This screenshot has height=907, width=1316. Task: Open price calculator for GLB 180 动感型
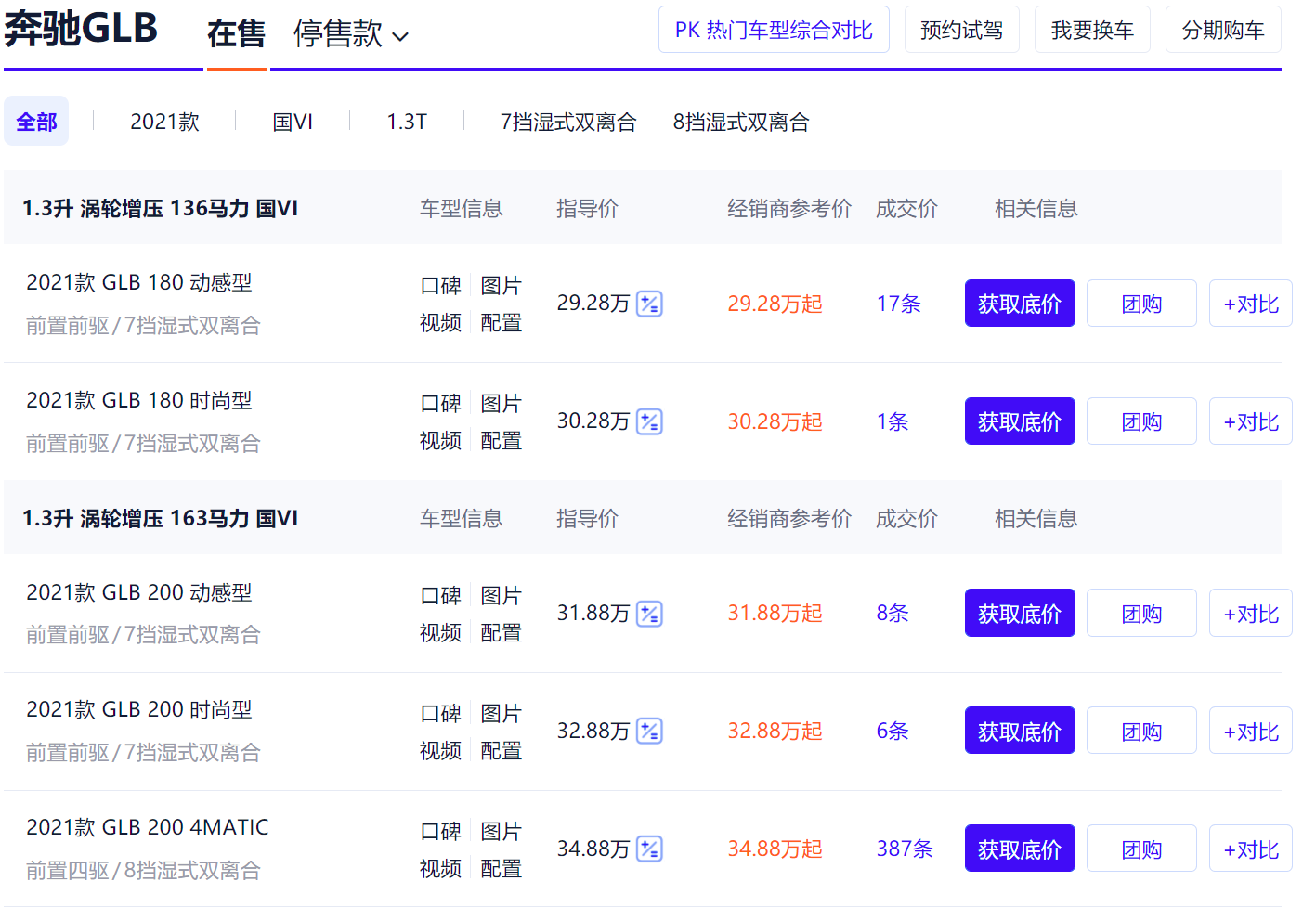pos(649,304)
